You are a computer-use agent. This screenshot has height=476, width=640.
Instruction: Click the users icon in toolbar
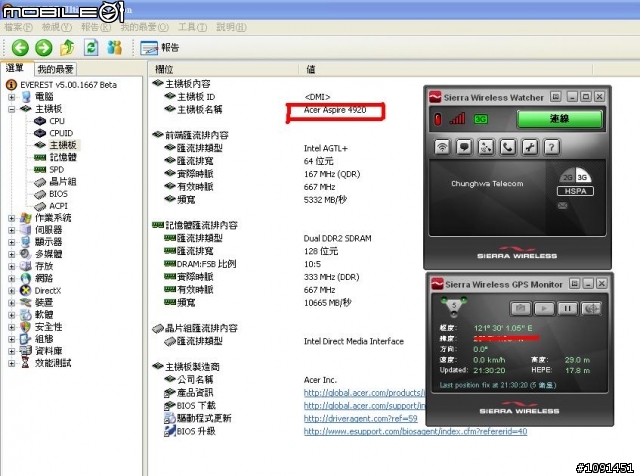point(115,48)
